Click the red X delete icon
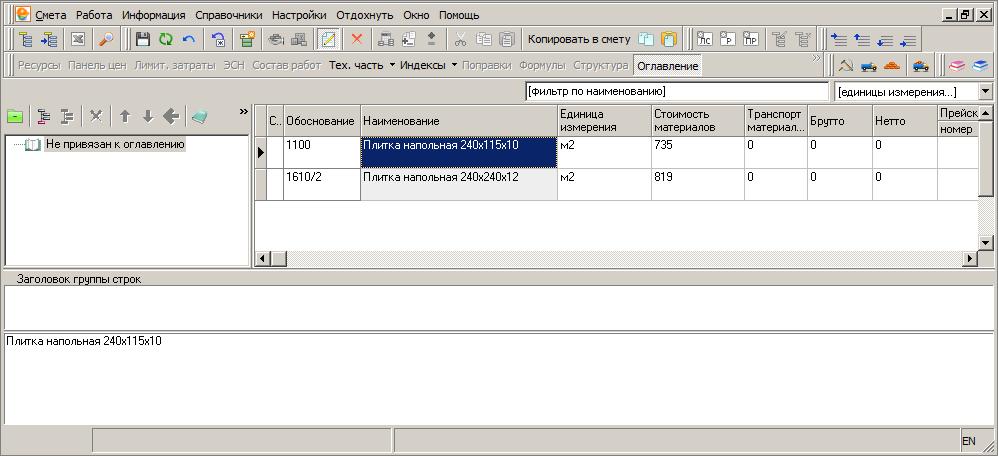Viewport: 998px width, 456px height. click(356, 39)
